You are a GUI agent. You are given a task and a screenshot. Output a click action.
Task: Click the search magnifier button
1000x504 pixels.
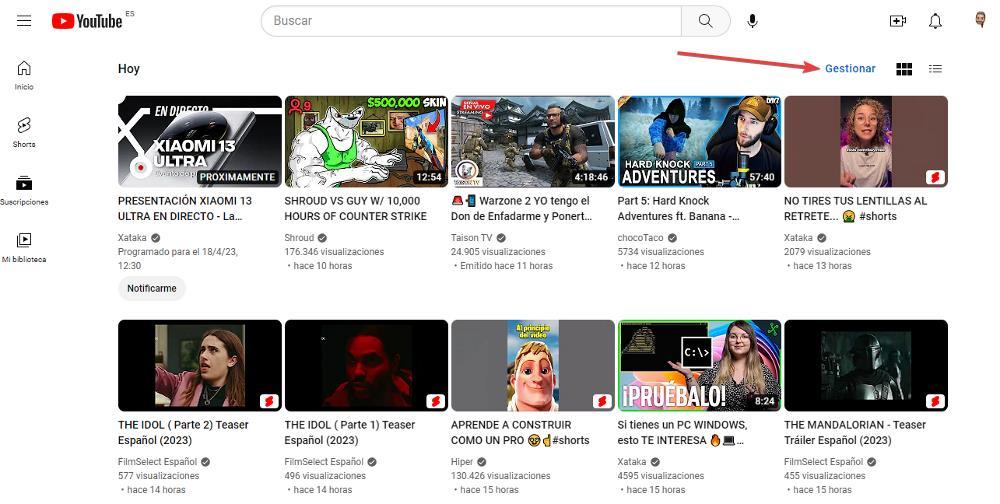coord(705,21)
